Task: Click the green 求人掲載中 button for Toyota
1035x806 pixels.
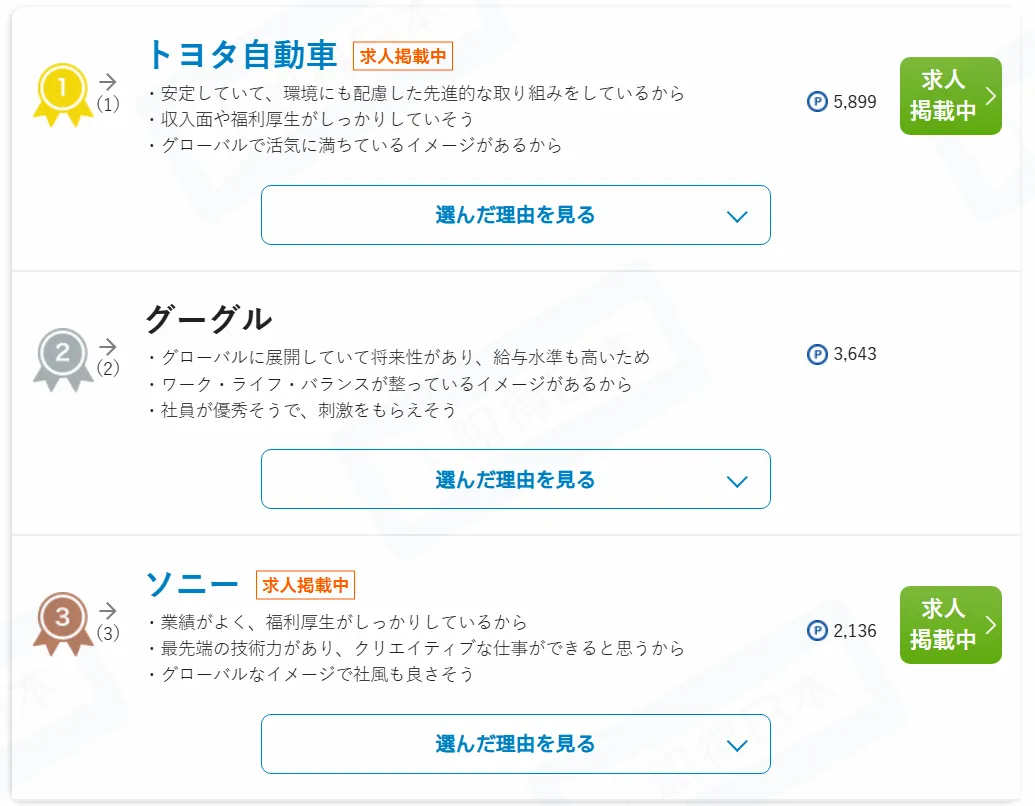Action: [x=950, y=96]
